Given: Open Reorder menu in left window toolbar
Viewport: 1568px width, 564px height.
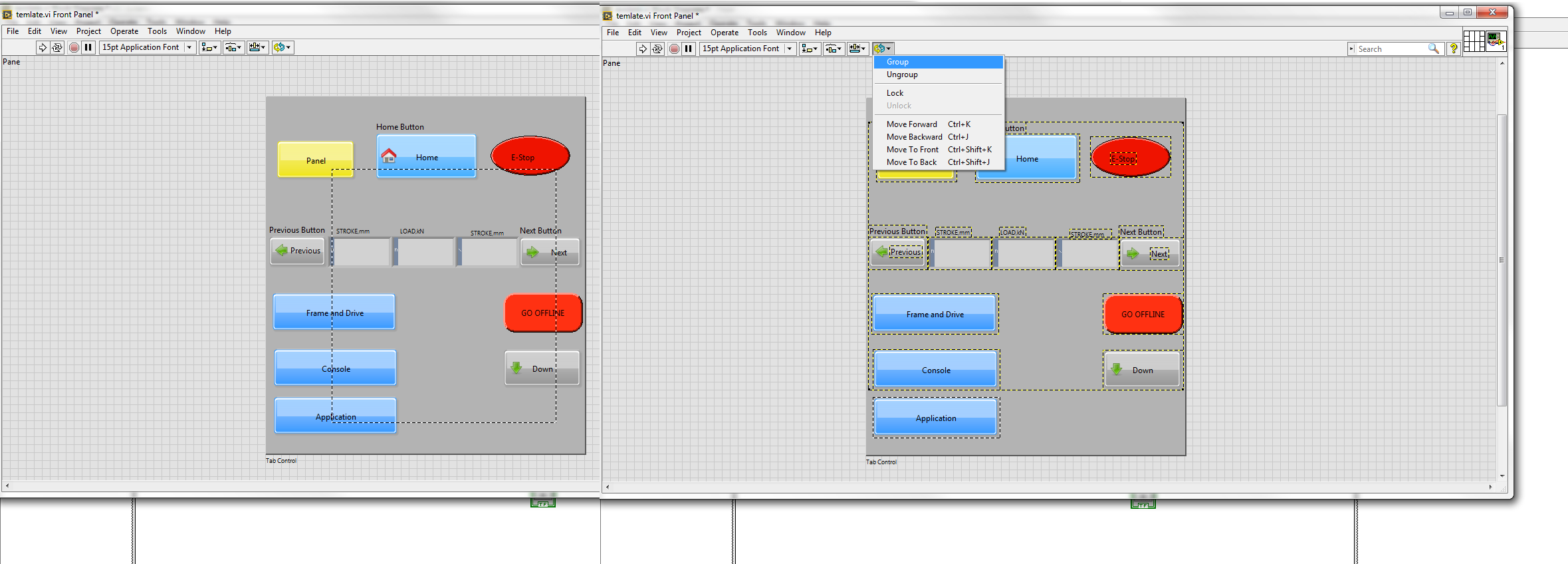Looking at the screenshot, I should (x=282, y=47).
